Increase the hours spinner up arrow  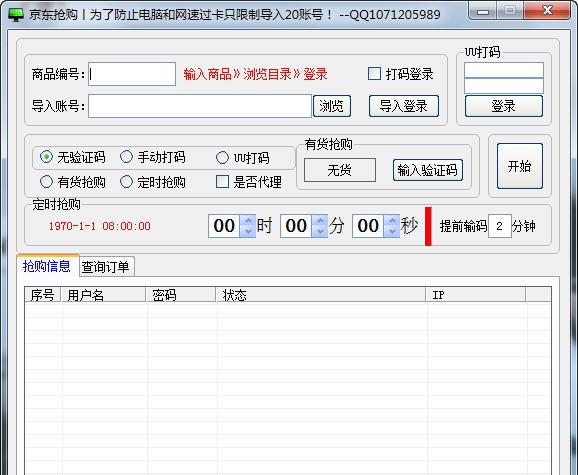coord(248,220)
